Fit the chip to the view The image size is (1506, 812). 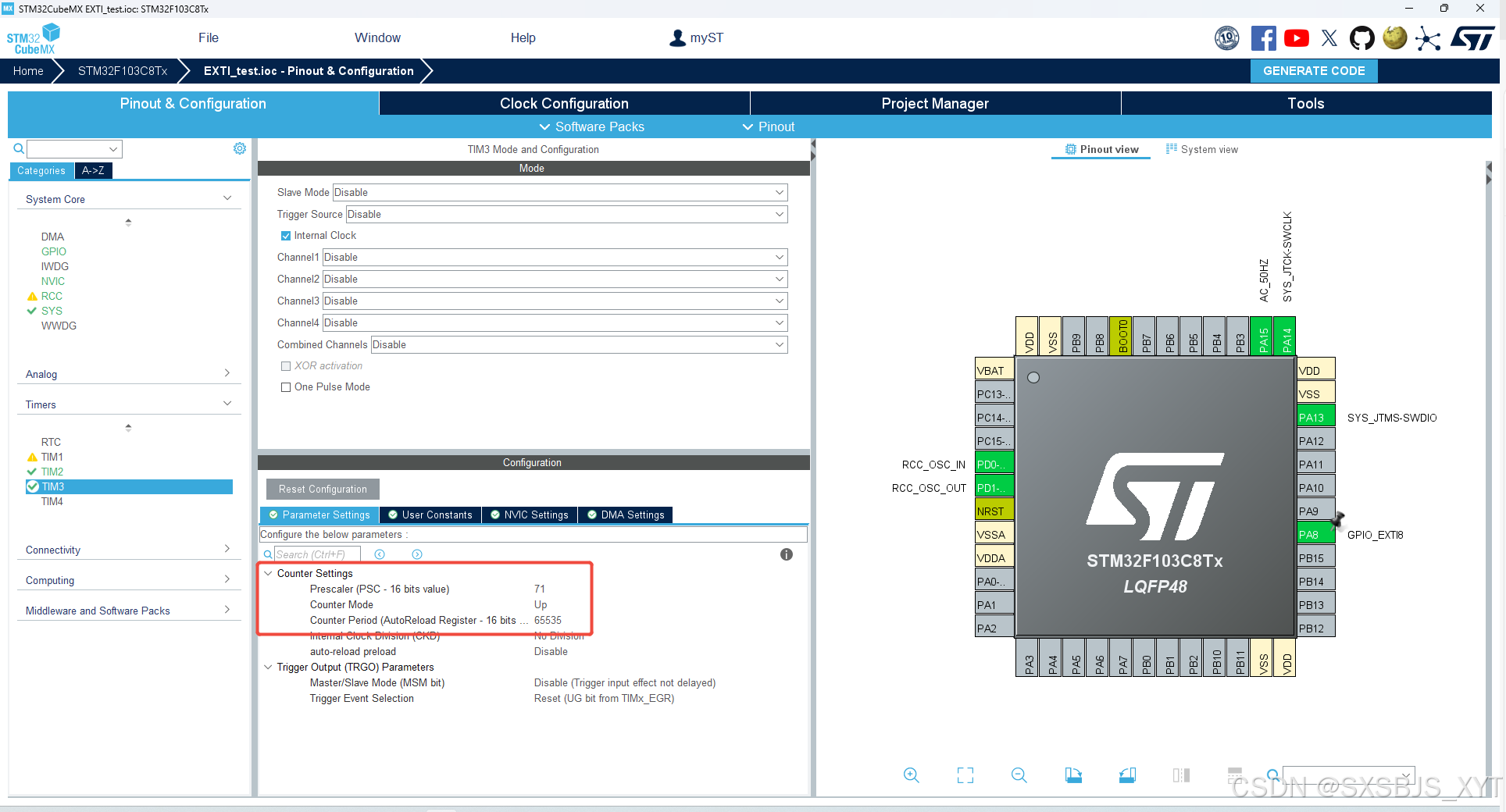tap(965, 775)
